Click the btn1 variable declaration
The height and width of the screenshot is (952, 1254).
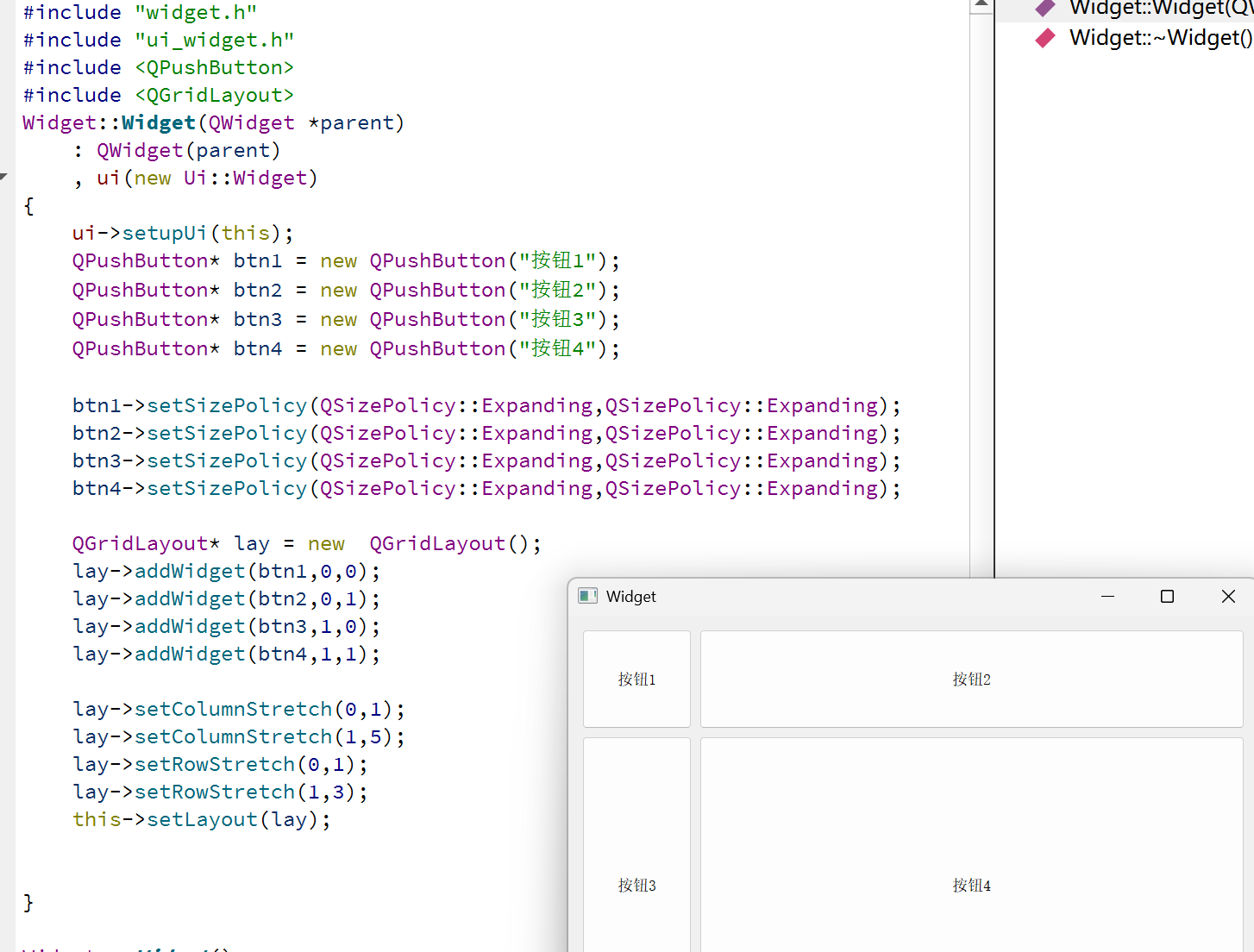point(258,260)
